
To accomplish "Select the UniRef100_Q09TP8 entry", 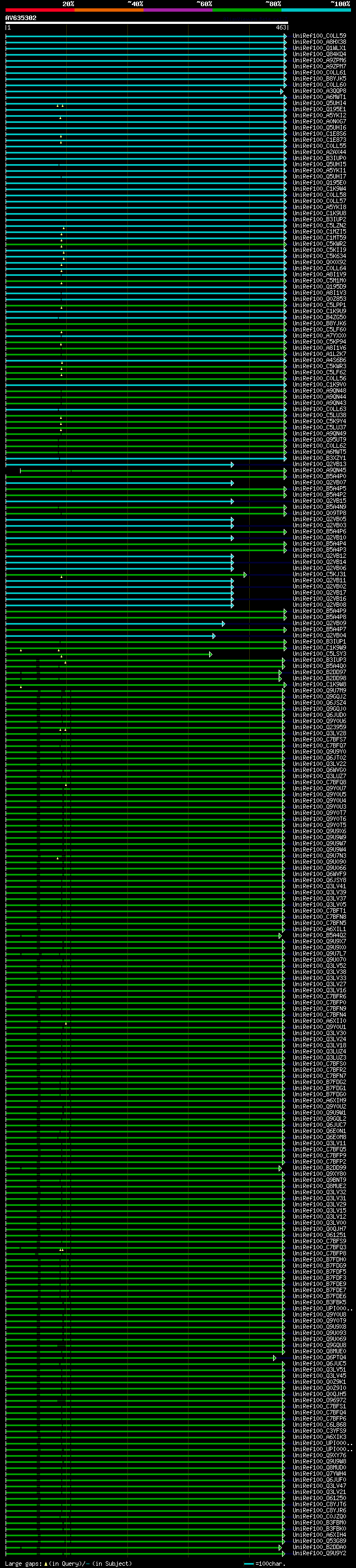I will [319, 513].
